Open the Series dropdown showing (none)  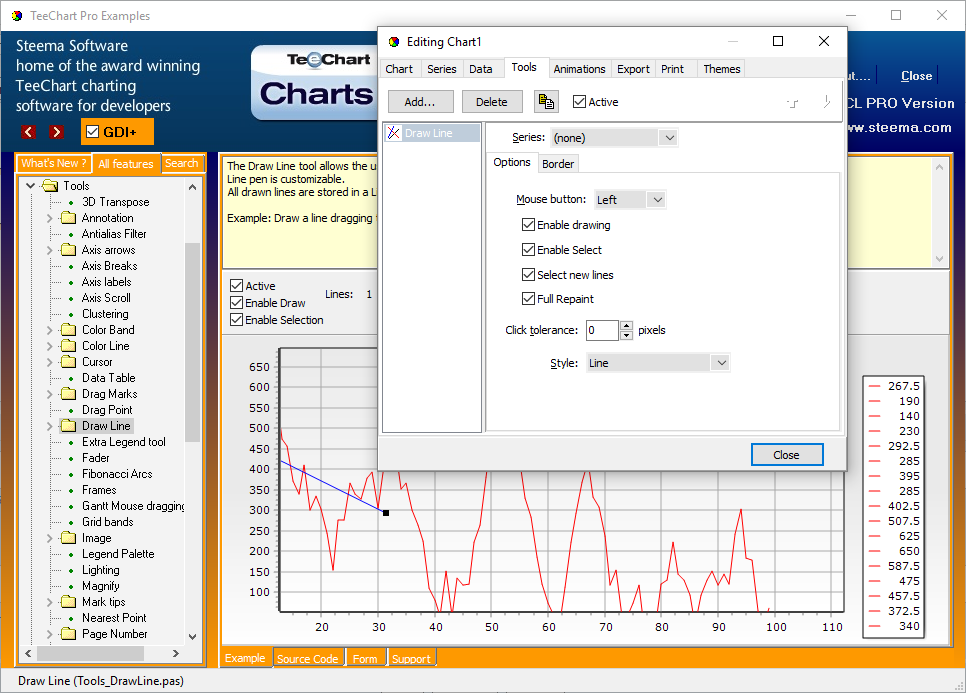(614, 137)
